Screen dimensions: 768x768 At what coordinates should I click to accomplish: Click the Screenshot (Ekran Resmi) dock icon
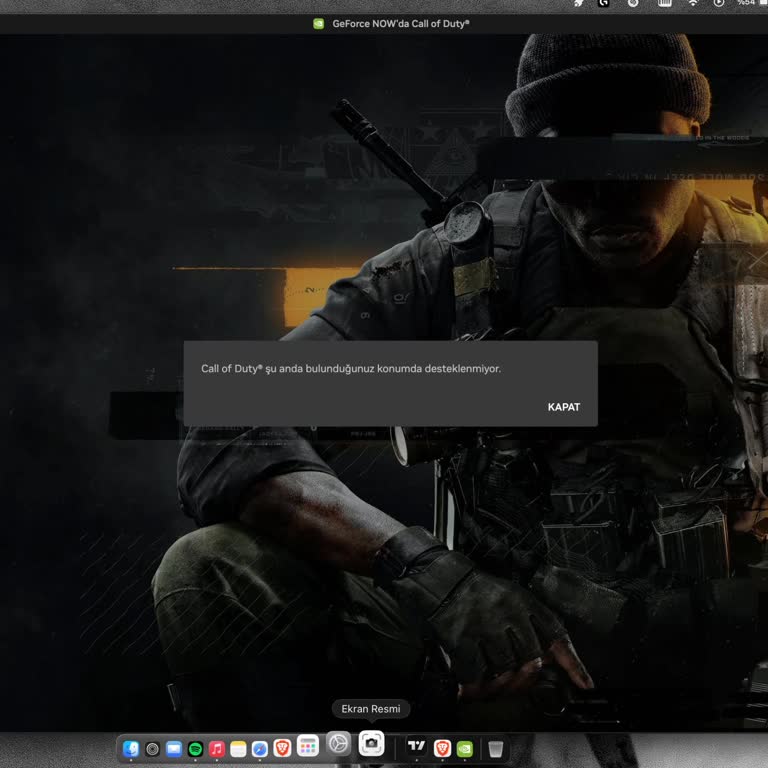pos(371,743)
